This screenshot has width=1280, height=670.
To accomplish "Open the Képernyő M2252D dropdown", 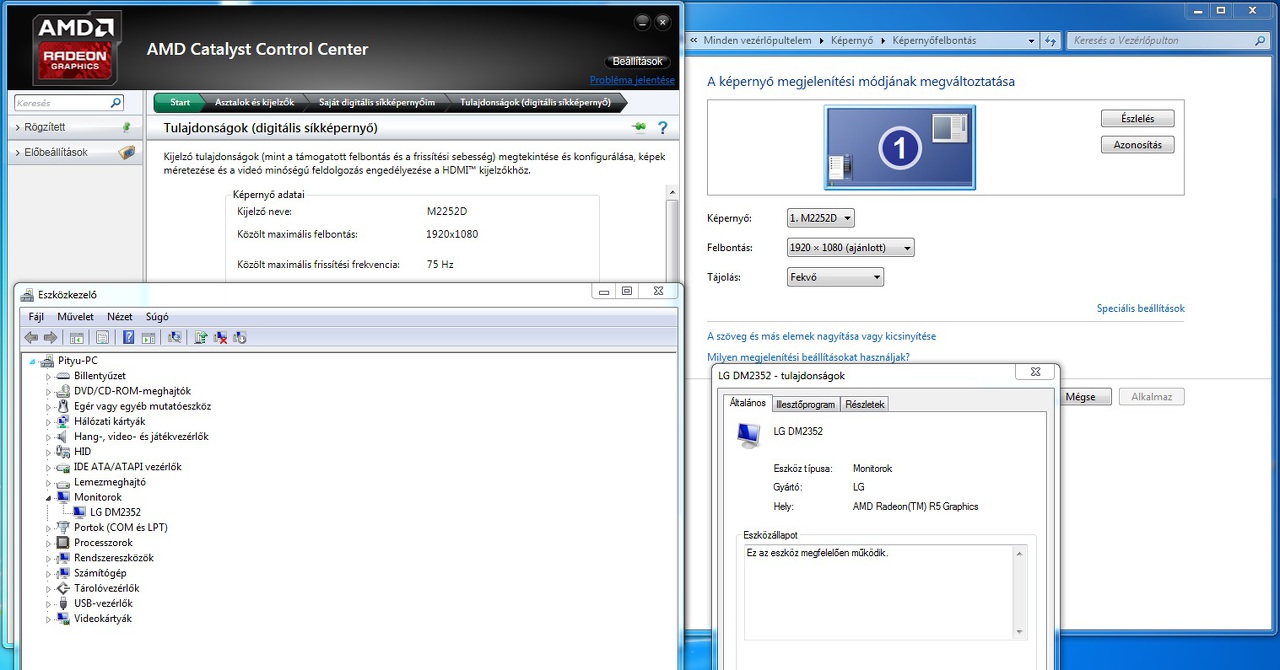I will click(x=821, y=218).
